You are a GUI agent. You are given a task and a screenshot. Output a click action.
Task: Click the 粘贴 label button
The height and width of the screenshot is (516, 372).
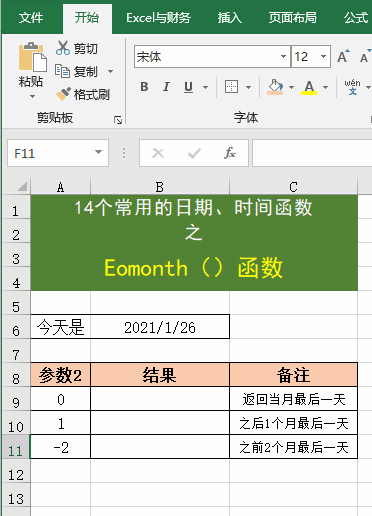(31, 81)
